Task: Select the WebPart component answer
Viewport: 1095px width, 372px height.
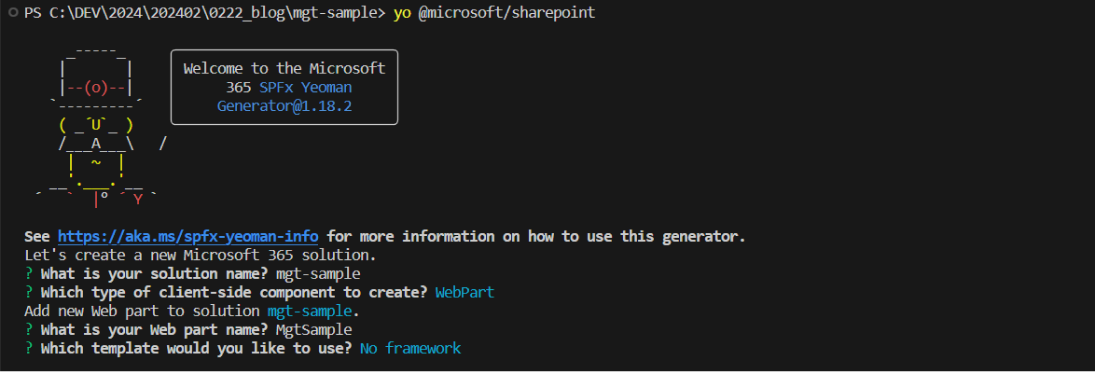Action: coord(464,292)
